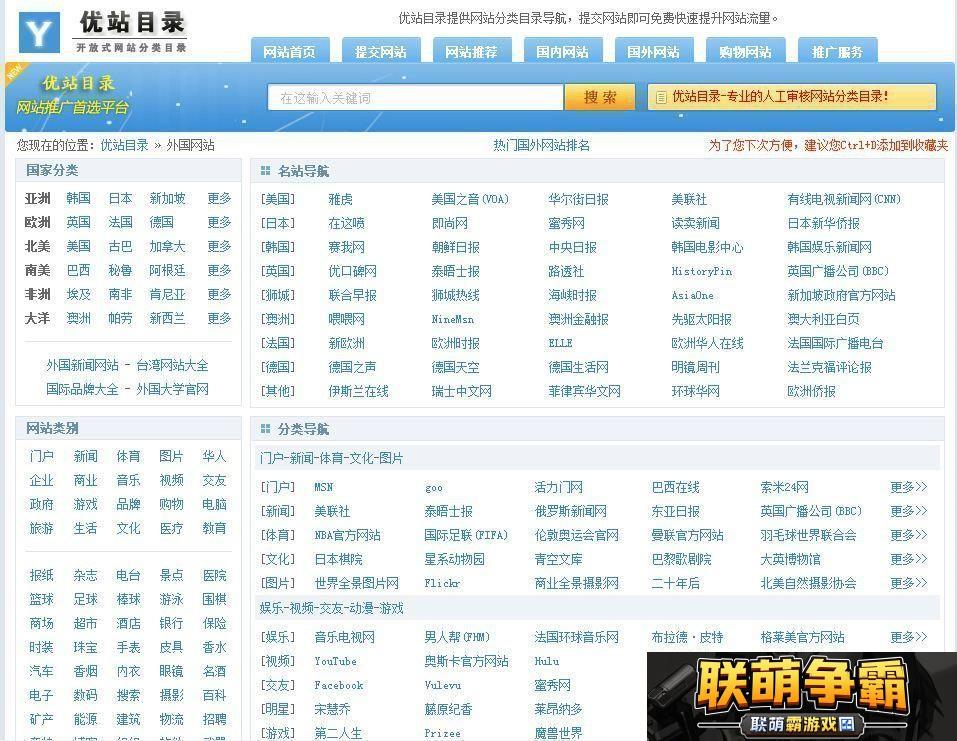Open the MSN portal link
This screenshot has height=741, width=957.
click(323, 487)
